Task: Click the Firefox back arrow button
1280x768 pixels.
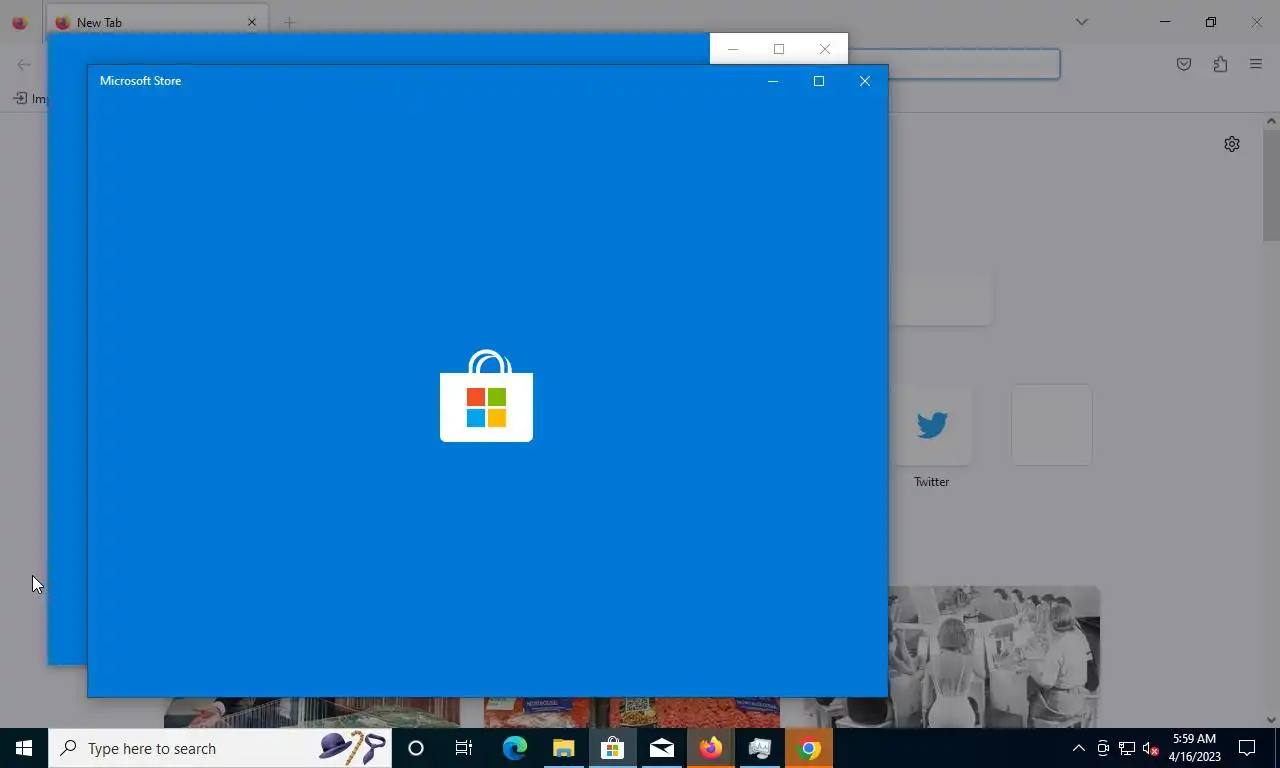Action: (x=24, y=64)
